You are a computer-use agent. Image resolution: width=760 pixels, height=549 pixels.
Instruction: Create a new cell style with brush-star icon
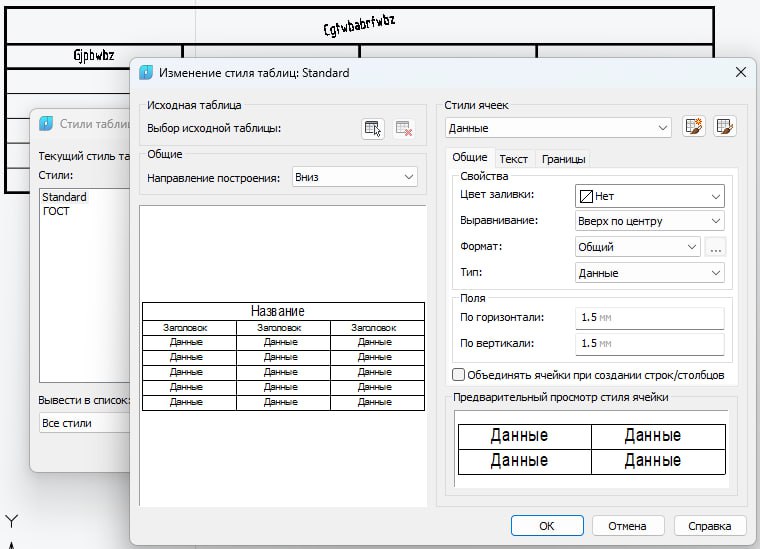coord(694,127)
